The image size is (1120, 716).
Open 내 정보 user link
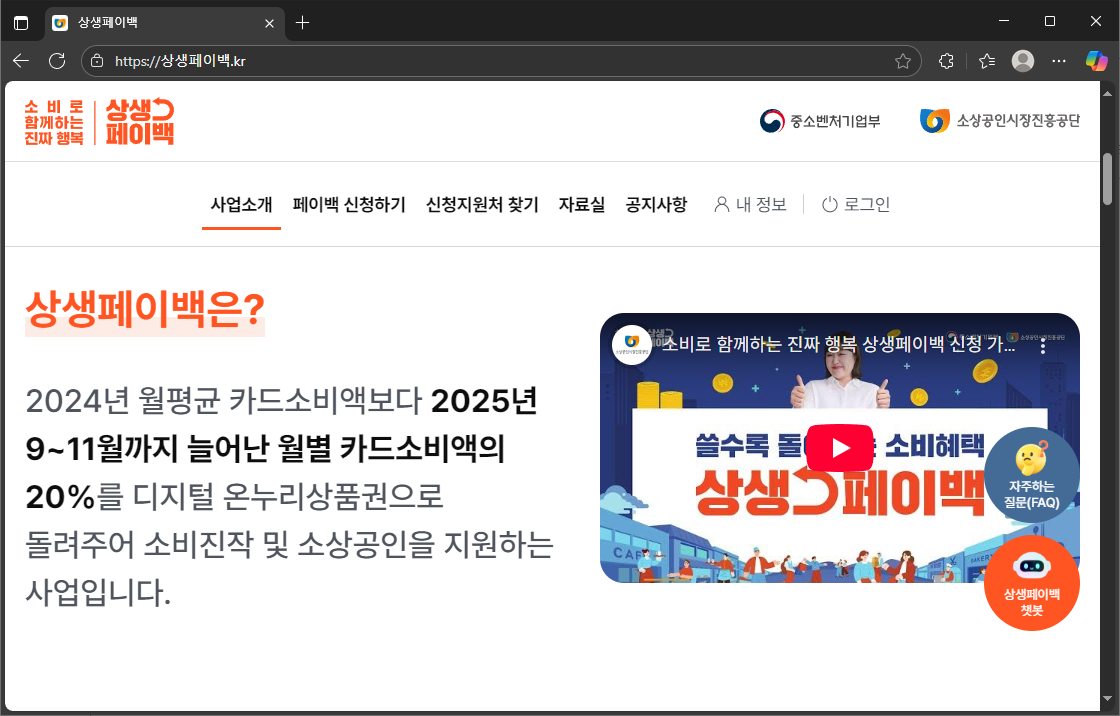[x=750, y=205]
